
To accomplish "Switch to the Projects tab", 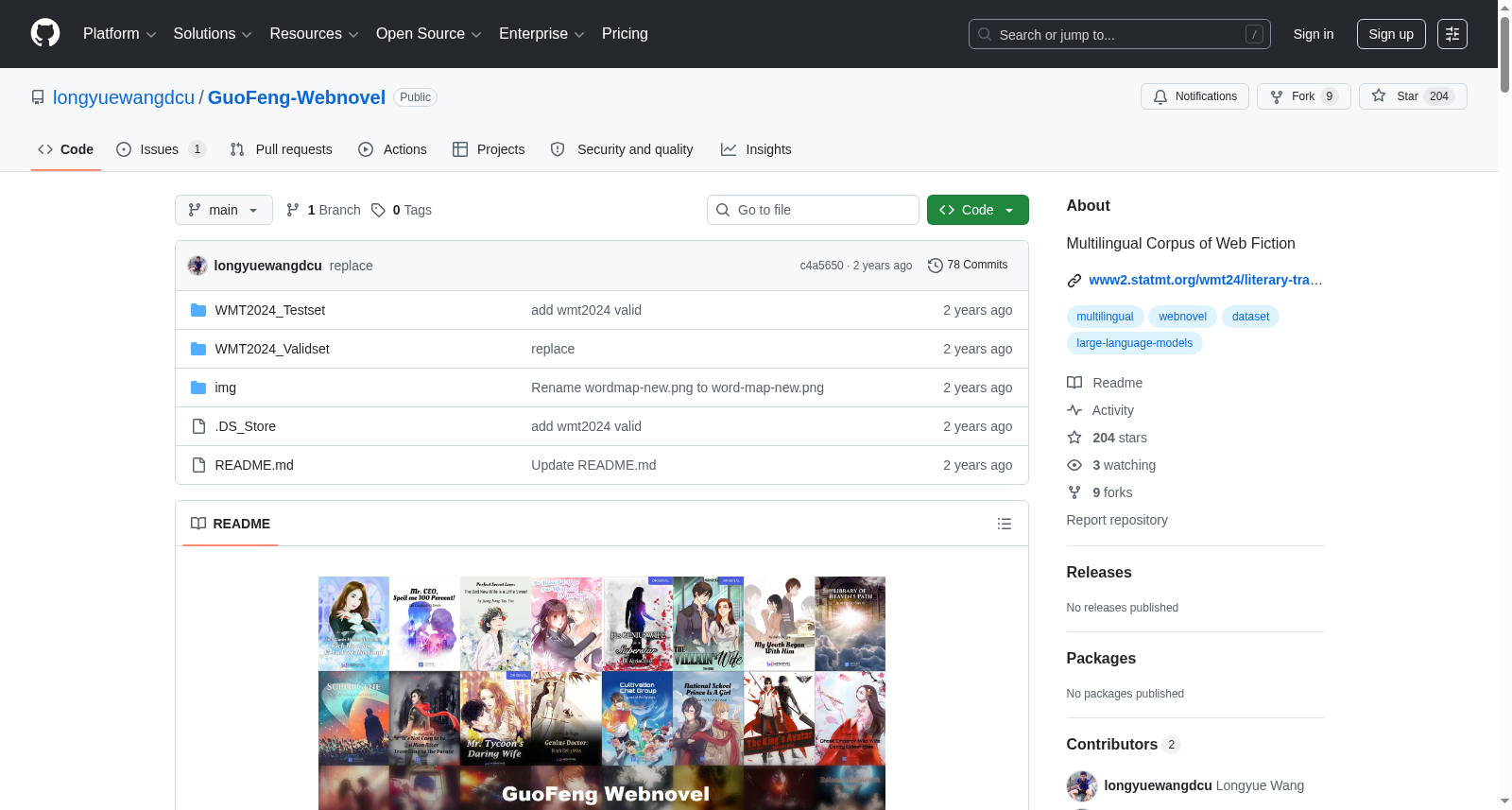I will [x=489, y=149].
